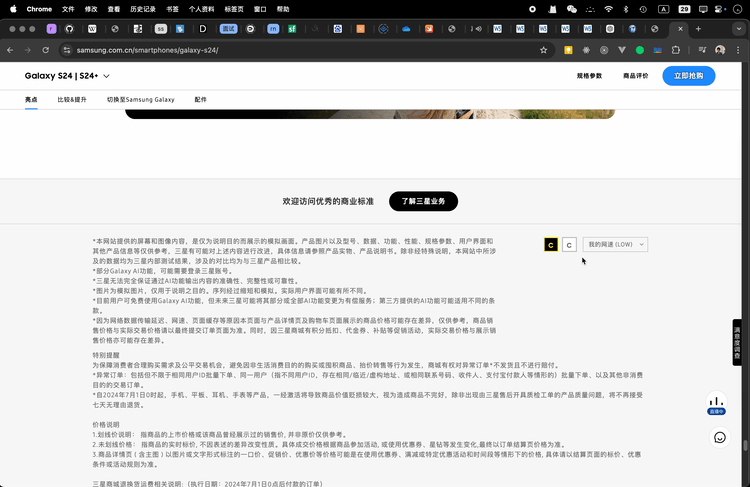Open a new tab with the plus button
The image size is (750, 487).
click(x=698, y=29)
